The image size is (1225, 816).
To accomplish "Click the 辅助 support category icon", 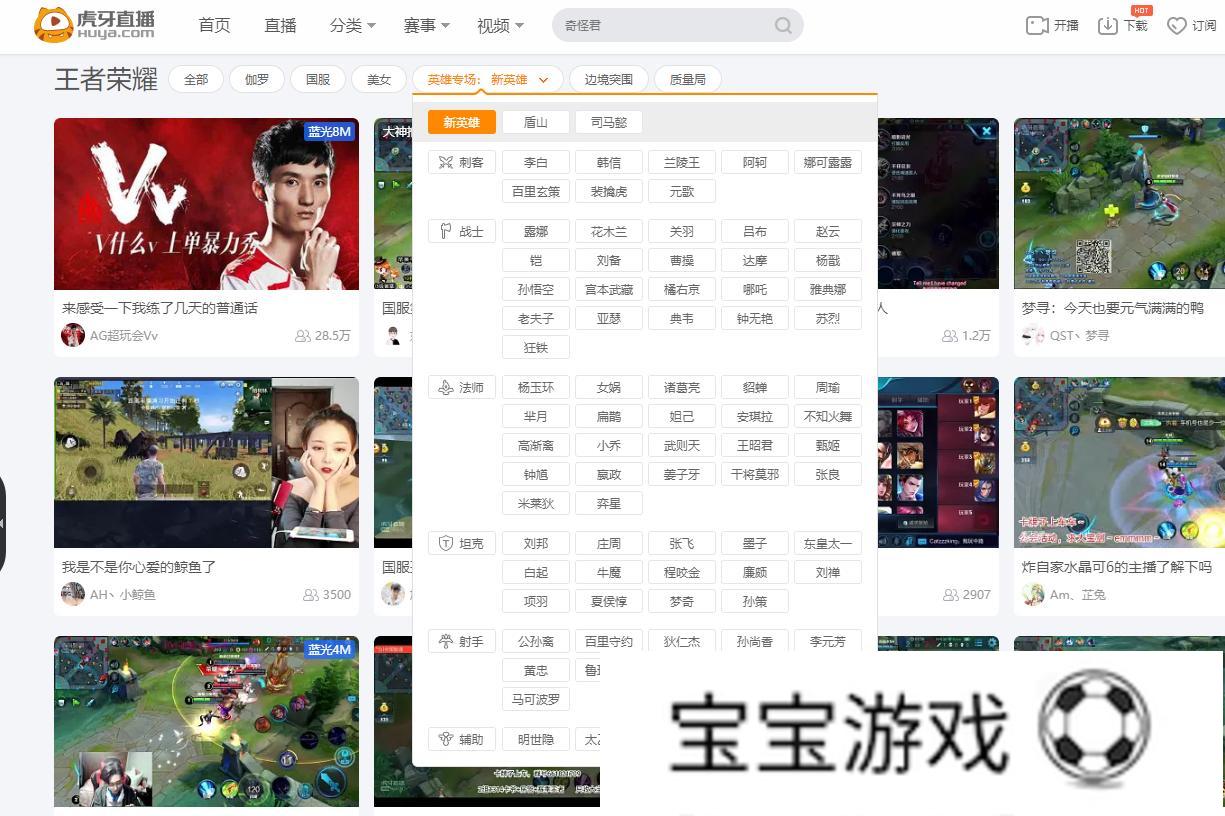I will click(446, 739).
